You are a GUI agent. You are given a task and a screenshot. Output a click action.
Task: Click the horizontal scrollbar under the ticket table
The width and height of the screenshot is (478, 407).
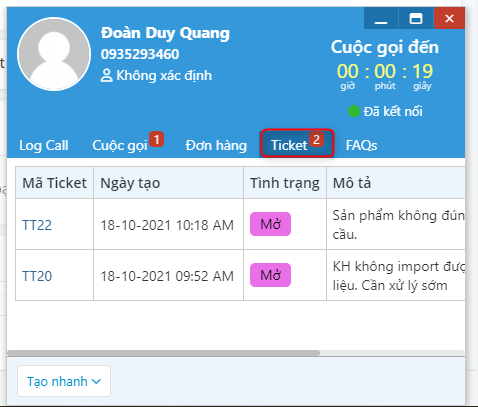(x=163, y=353)
